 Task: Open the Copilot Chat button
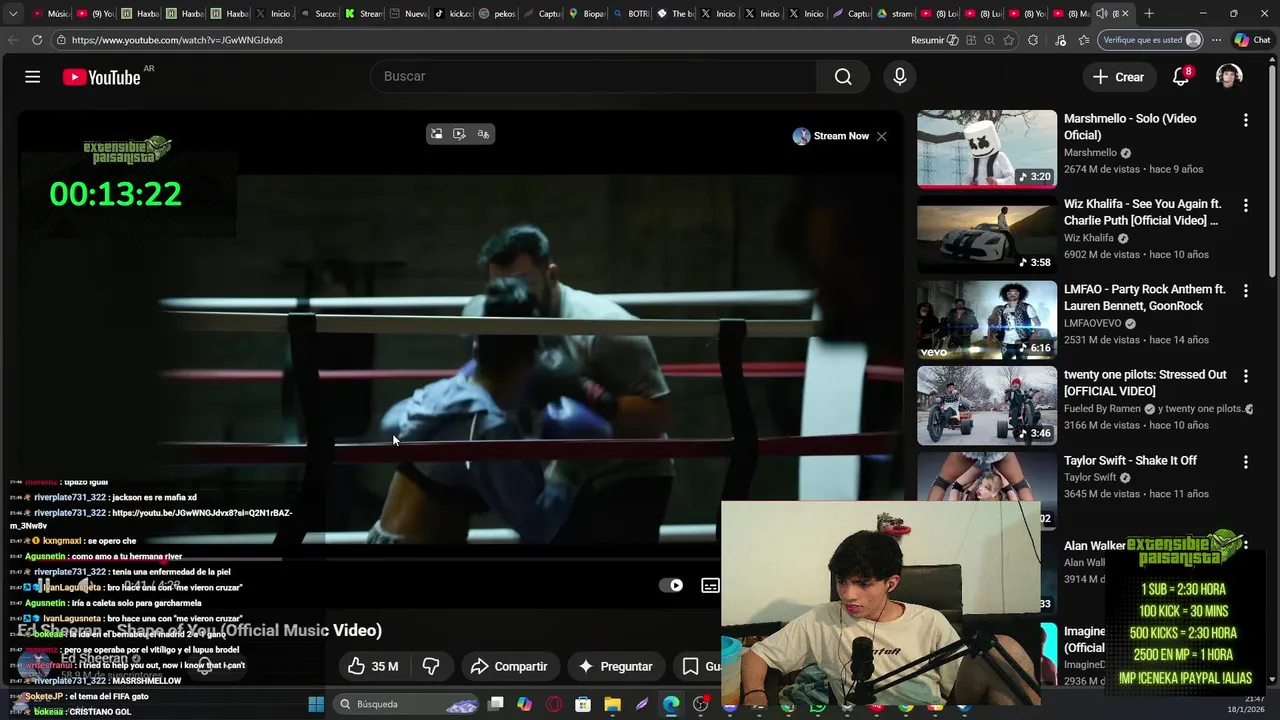click(x=1252, y=40)
